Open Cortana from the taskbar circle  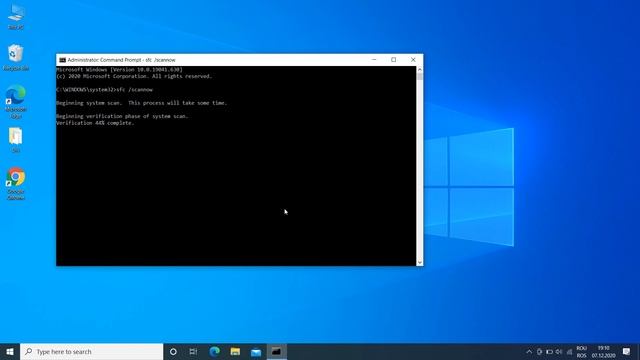(173, 351)
